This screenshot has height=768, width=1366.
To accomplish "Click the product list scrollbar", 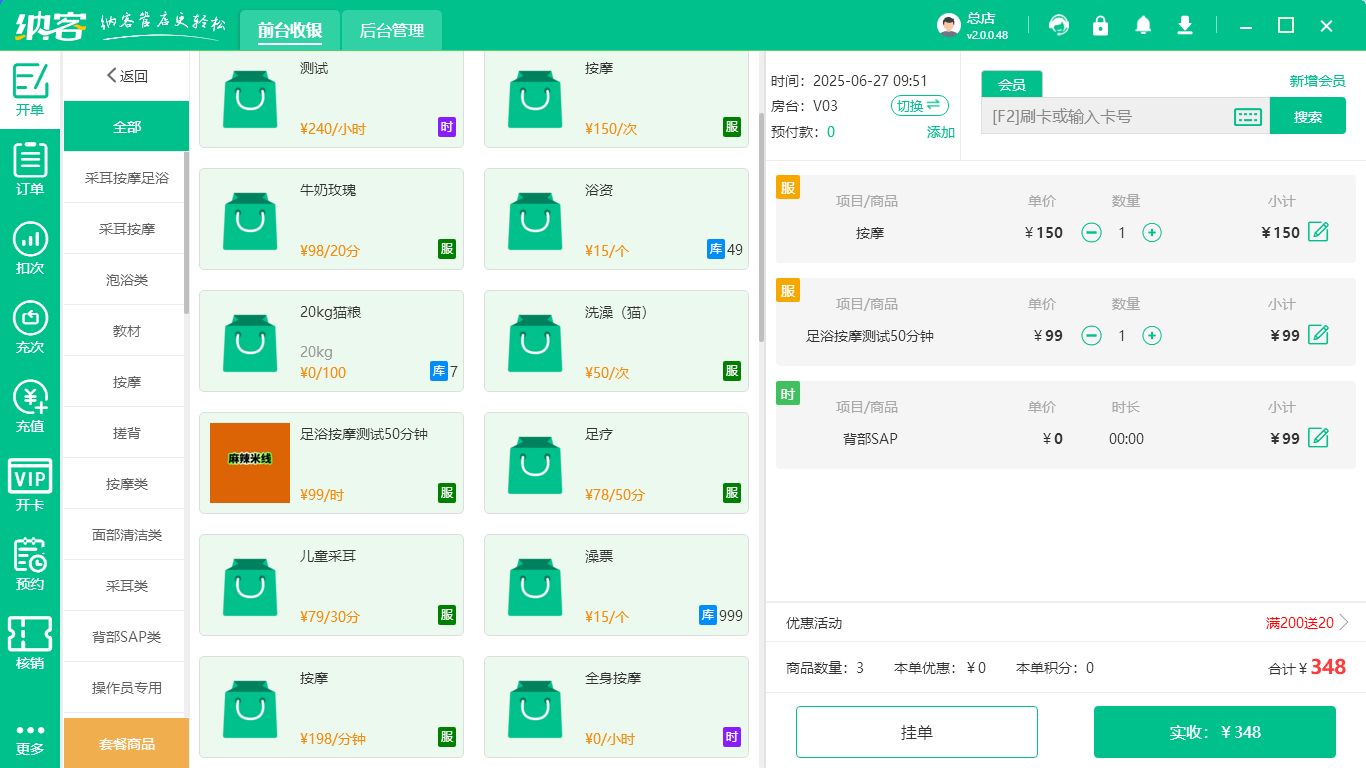I will (x=761, y=228).
